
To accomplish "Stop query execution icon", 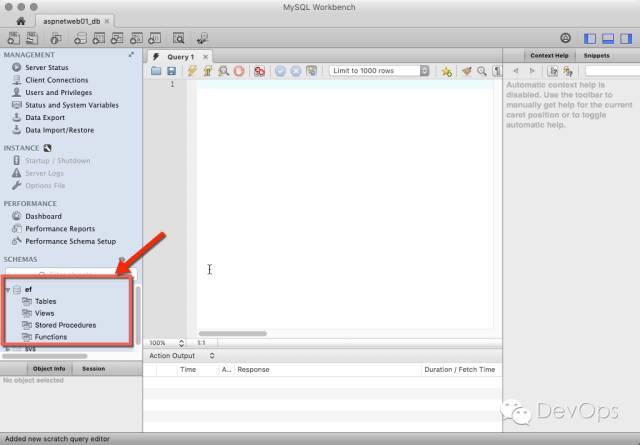I will click(x=239, y=71).
